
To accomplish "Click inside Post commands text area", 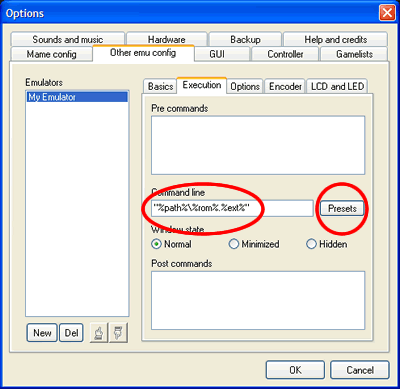I will pos(258,300).
